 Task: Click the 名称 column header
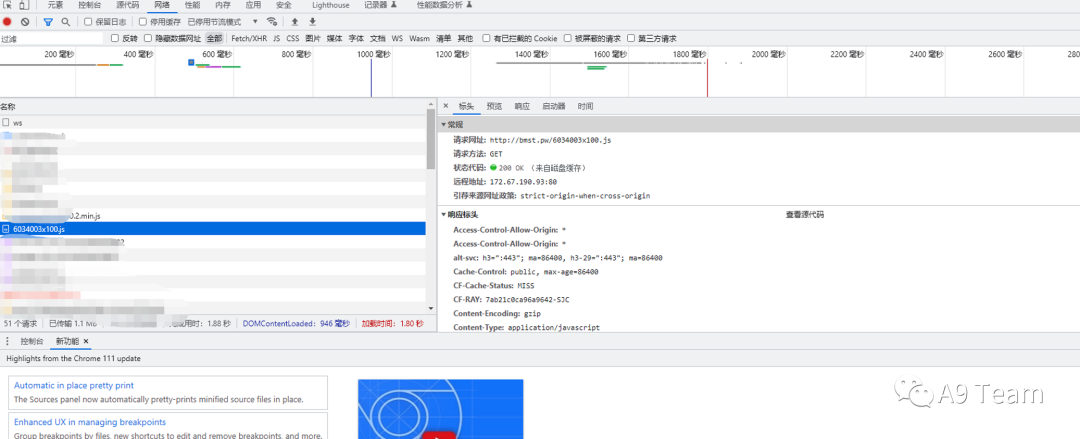click(x=8, y=107)
